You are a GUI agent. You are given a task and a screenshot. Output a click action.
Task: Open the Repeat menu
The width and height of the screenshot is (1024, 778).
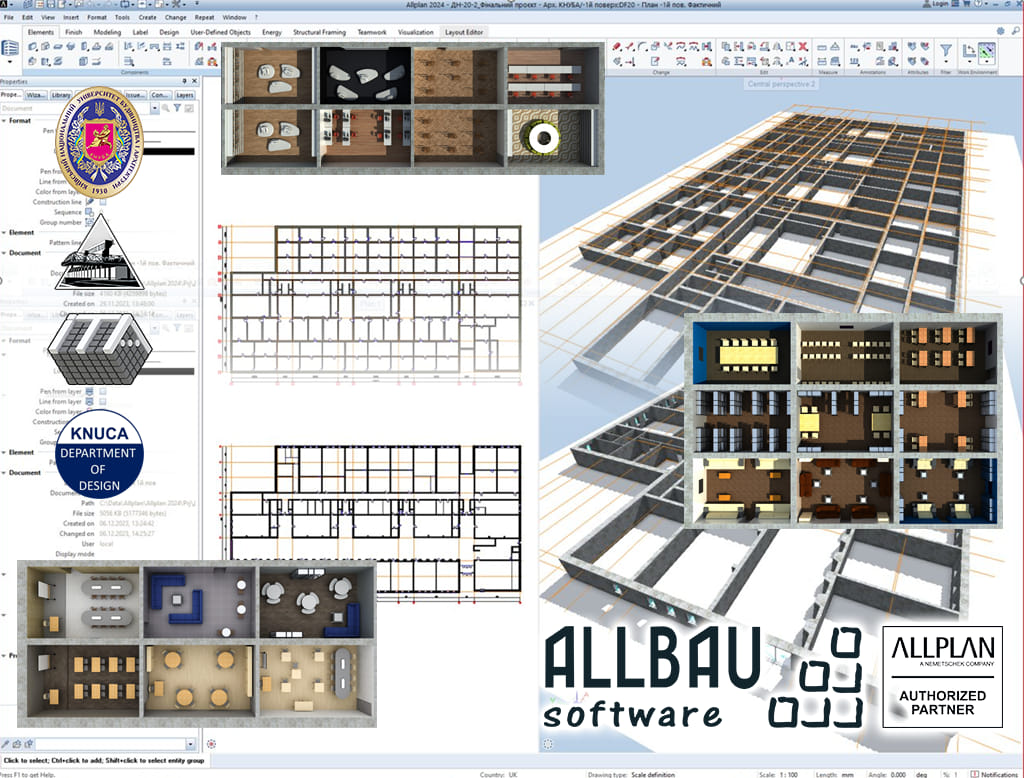click(204, 18)
